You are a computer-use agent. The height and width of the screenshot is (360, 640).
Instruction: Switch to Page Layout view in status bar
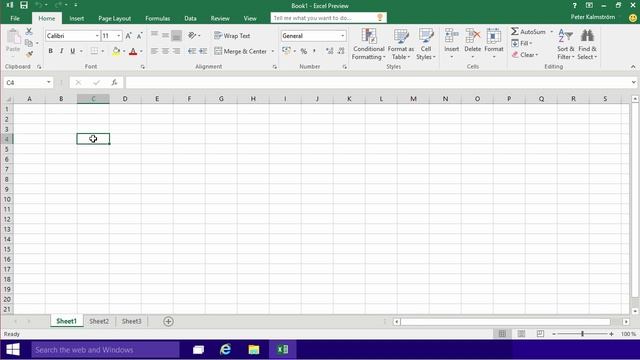click(x=521, y=333)
